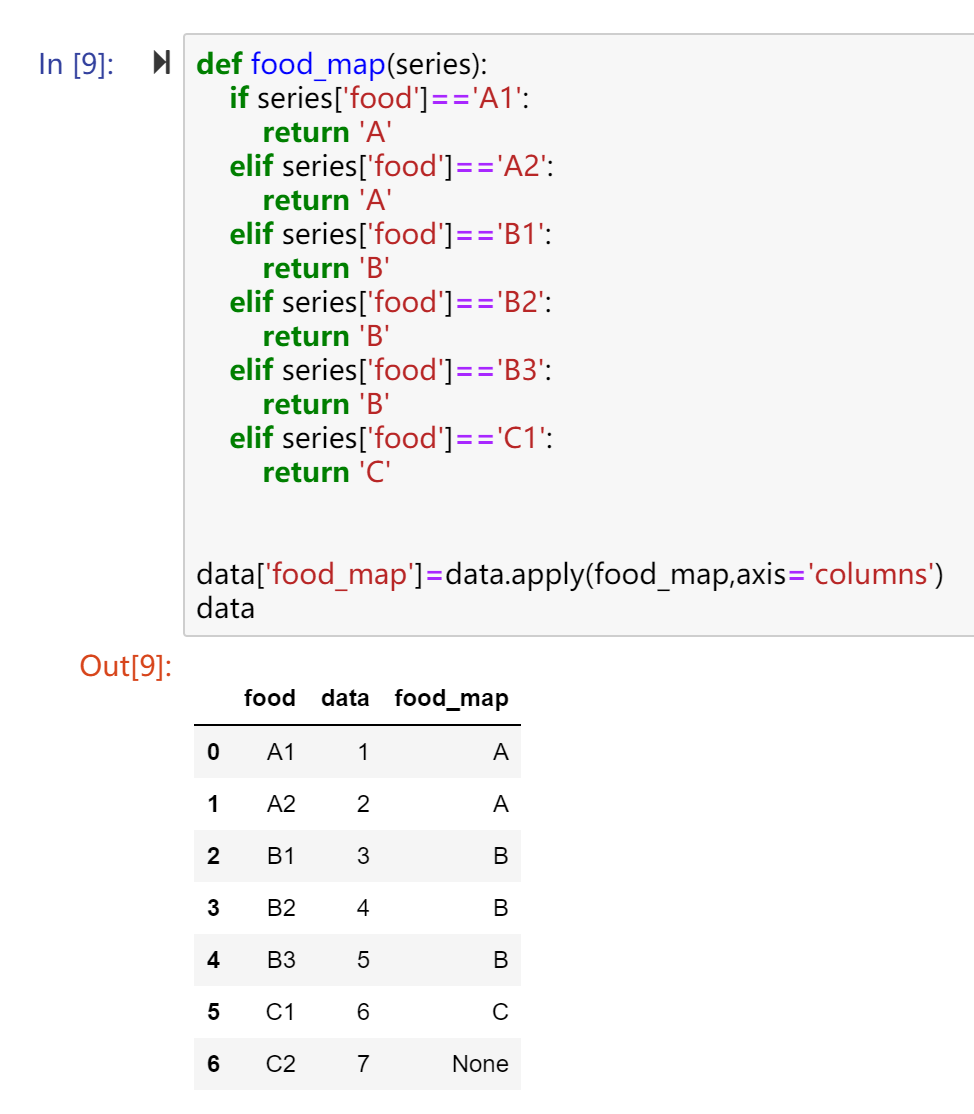Click the None value in food_map column
This screenshot has width=974, height=1114.
coord(480,1064)
